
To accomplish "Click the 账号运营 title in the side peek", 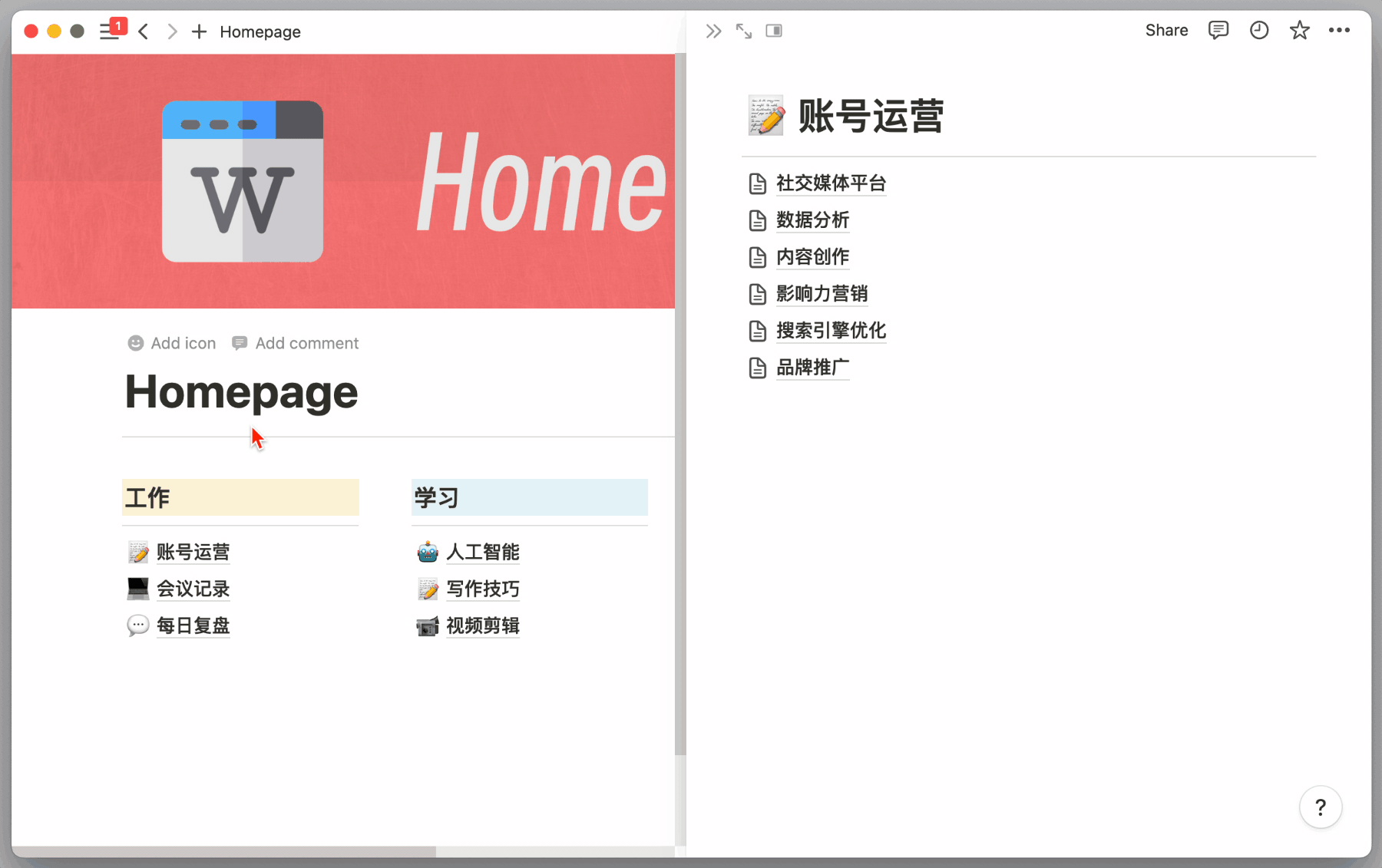I will click(x=871, y=116).
